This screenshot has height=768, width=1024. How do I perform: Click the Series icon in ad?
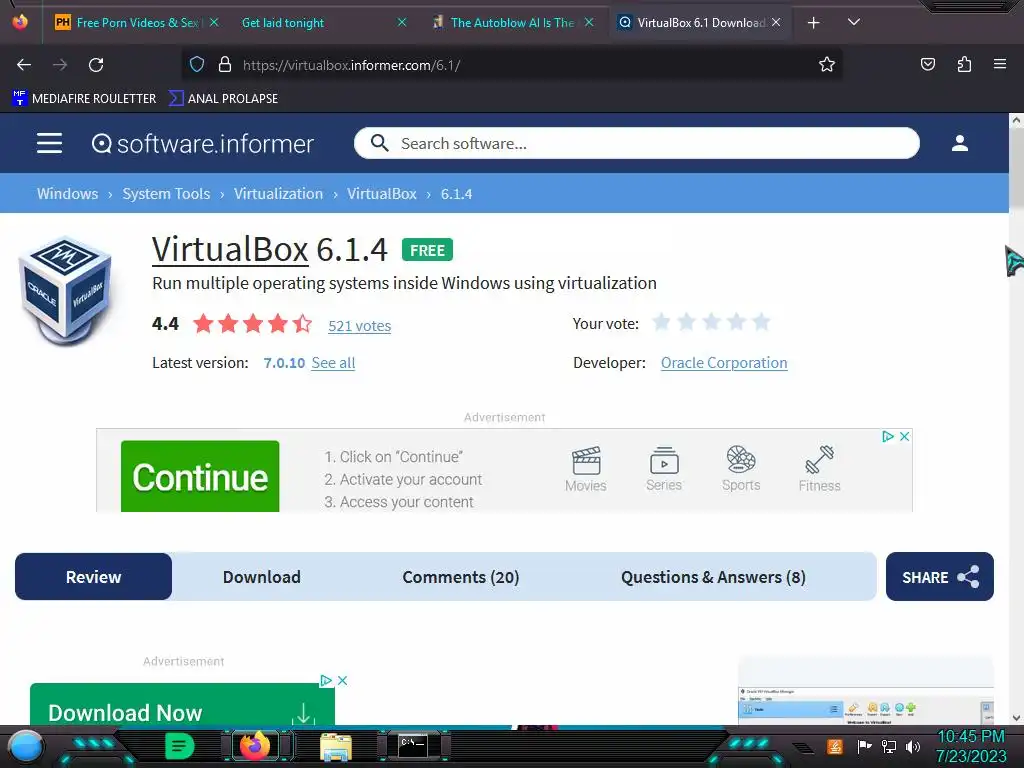664,470
